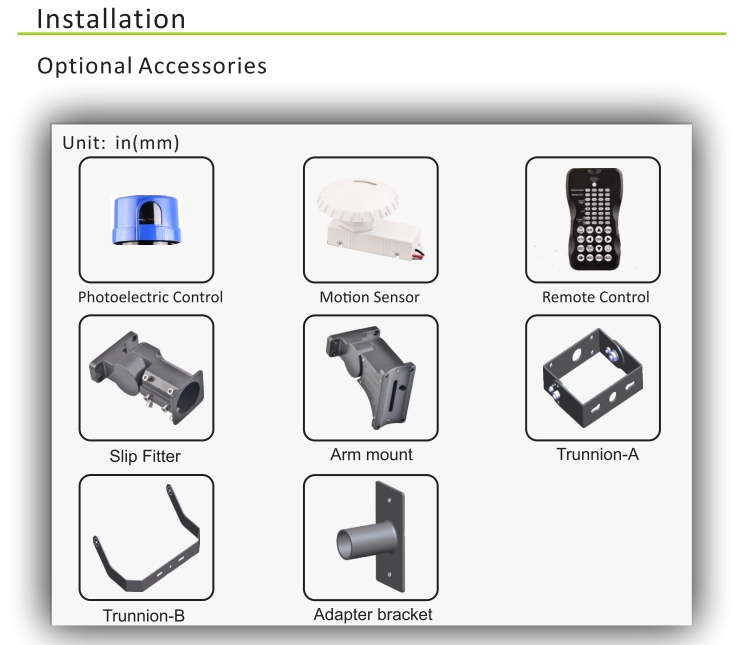
Task: Click the Motion Sensor caption
Action: (370, 297)
